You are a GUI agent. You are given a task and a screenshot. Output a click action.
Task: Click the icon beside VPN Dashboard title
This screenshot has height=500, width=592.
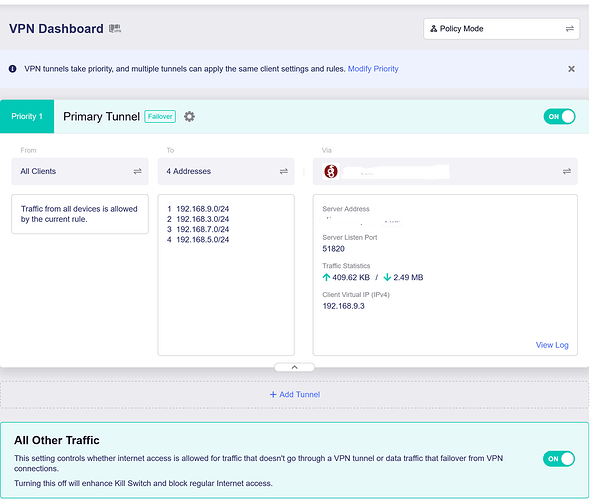pyautogui.click(x=115, y=28)
